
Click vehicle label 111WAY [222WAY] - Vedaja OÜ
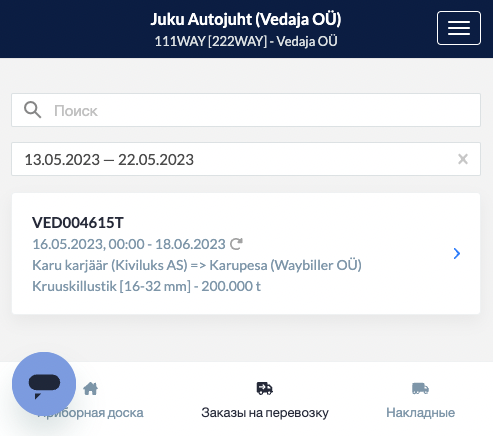click(x=246, y=41)
